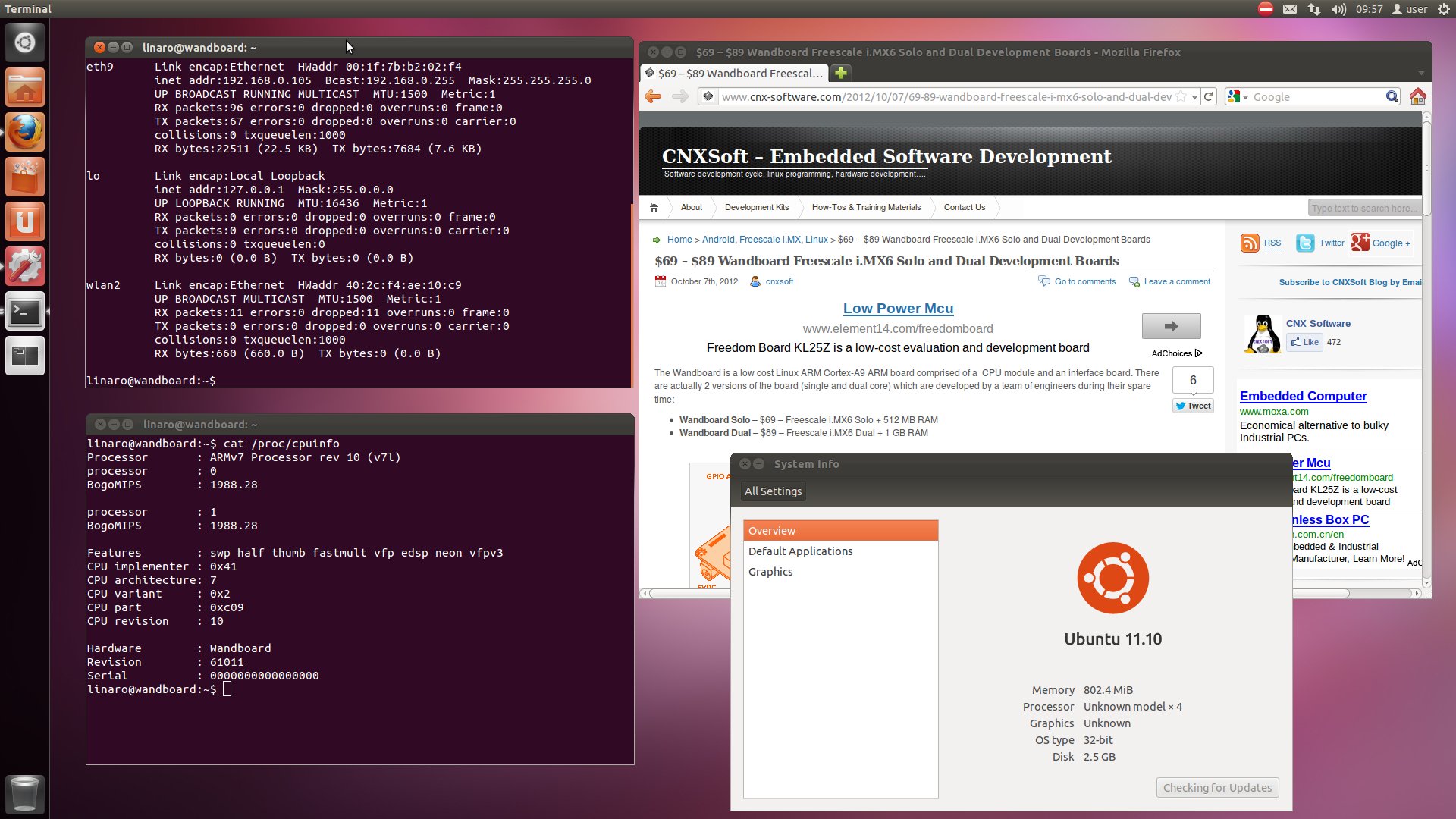Click Leave a comment link
This screenshot has height=819, width=1456.
[x=1177, y=281]
